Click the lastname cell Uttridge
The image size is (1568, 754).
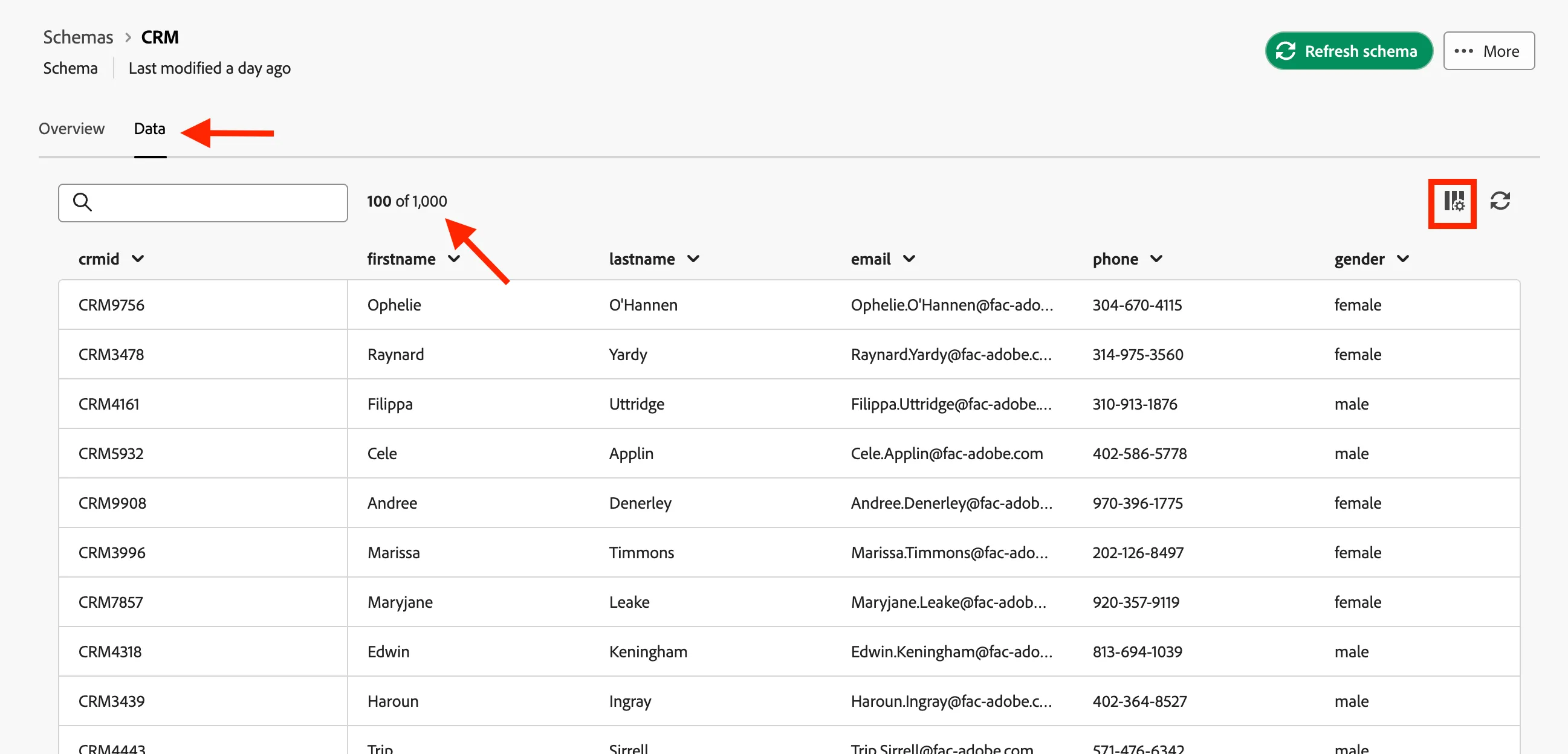click(637, 404)
